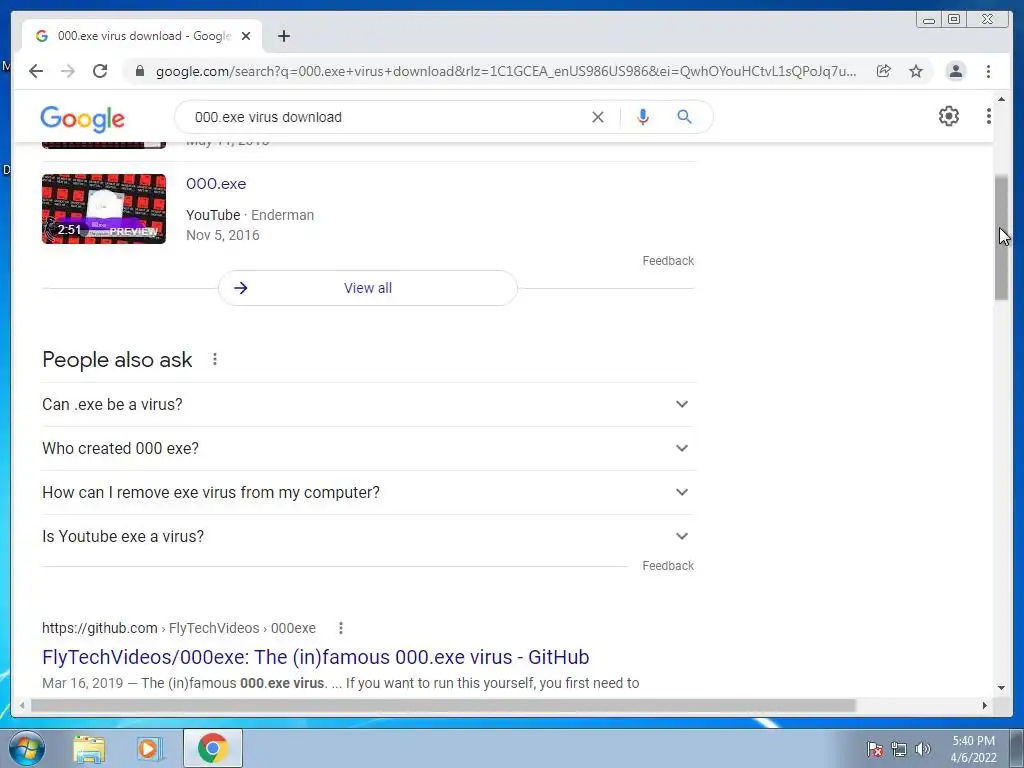The height and width of the screenshot is (768, 1024).
Task: Click the page scroll-down arrow
Action: (x=1001, y=688)
